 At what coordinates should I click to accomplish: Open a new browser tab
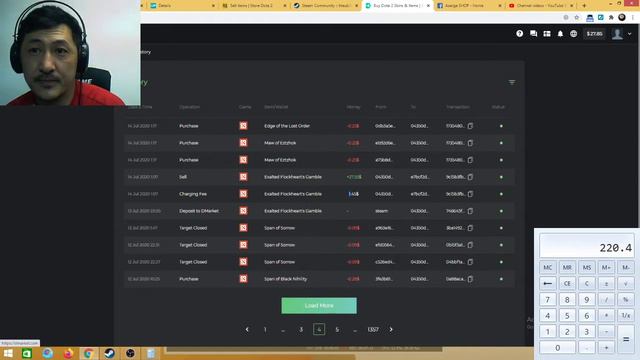[584, 6]
